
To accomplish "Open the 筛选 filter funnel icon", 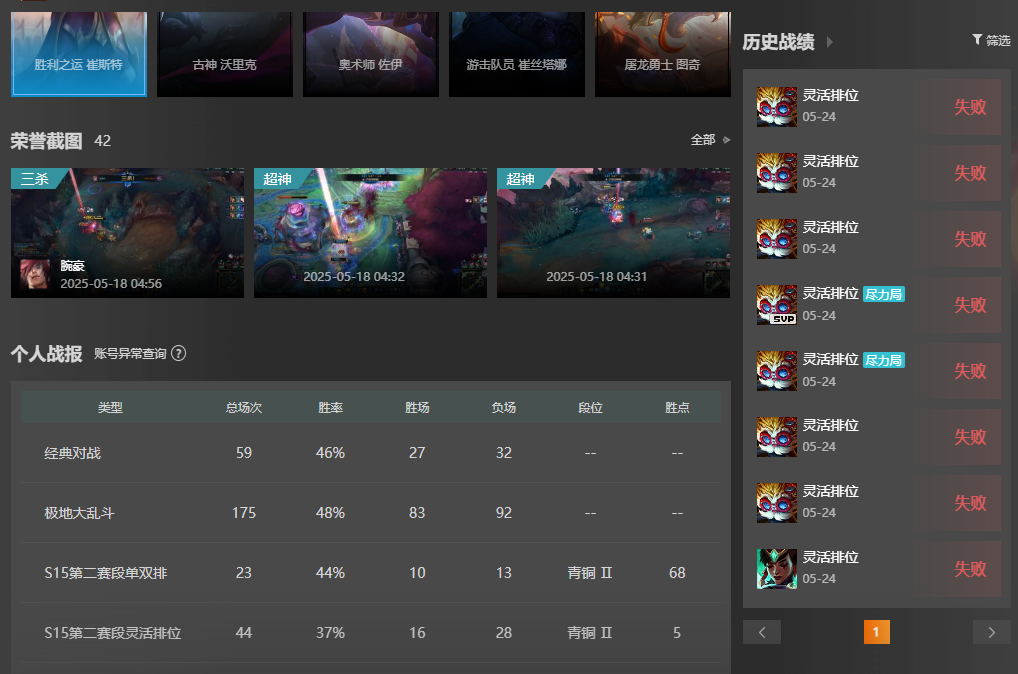I will (976, 40).
